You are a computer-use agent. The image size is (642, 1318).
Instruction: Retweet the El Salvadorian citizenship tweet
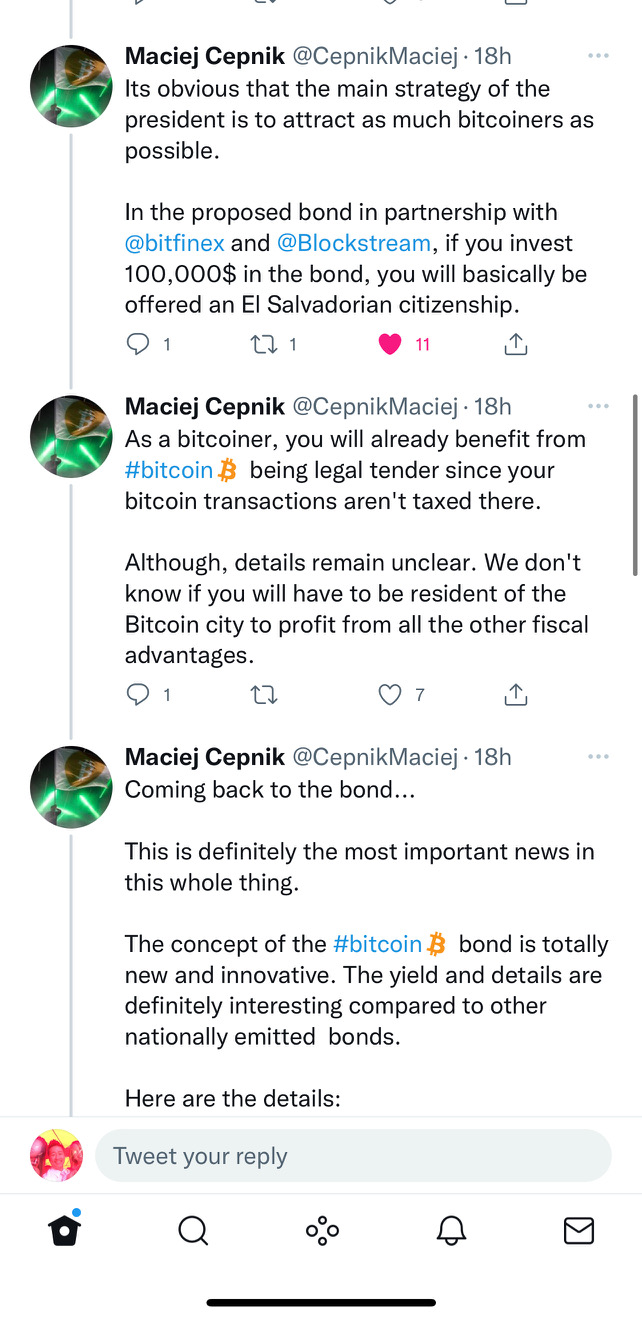click(263, 345)
